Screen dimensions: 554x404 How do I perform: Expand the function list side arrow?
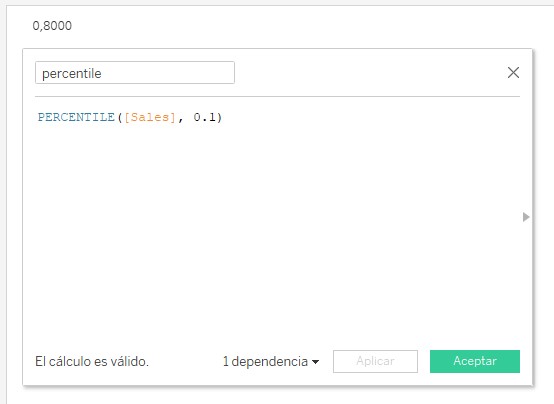[526, 217]
